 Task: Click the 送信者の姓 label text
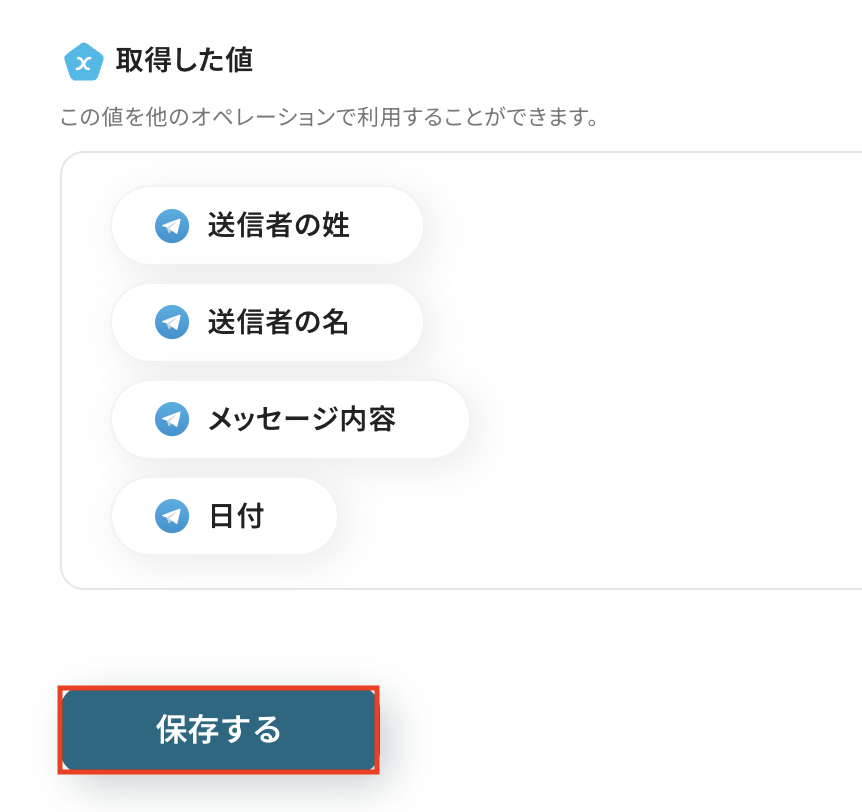279,226
